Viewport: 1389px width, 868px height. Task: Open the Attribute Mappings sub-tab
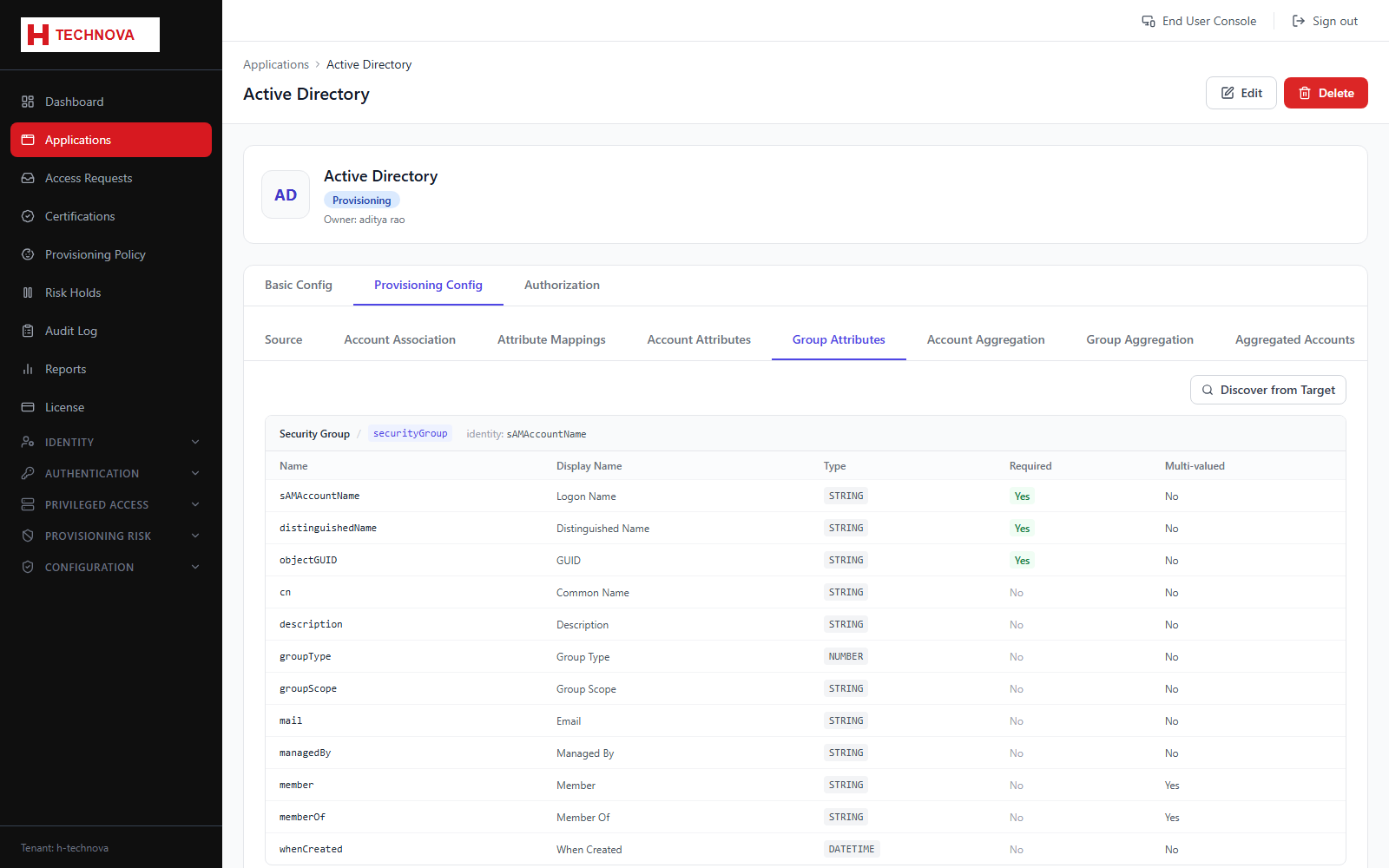[x=551, y=339]
